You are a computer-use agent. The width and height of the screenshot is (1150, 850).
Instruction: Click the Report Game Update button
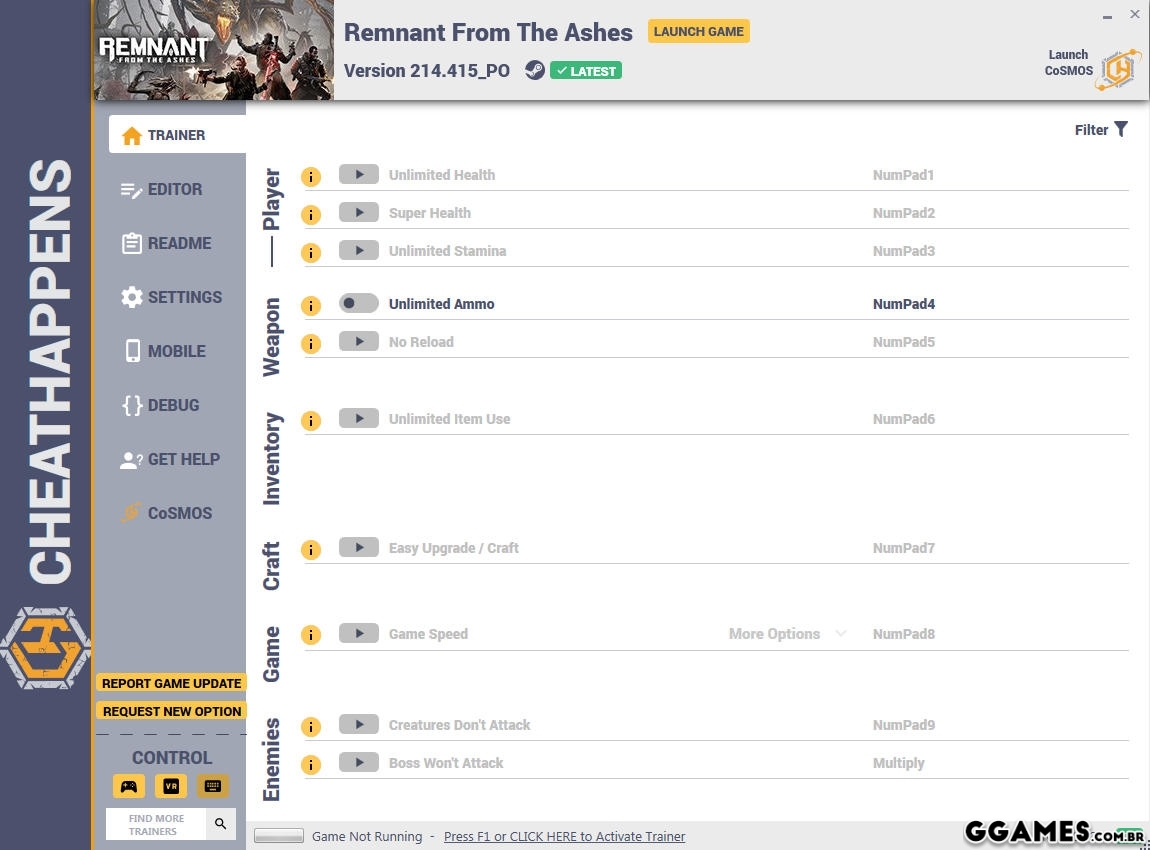tap(171, 683)
